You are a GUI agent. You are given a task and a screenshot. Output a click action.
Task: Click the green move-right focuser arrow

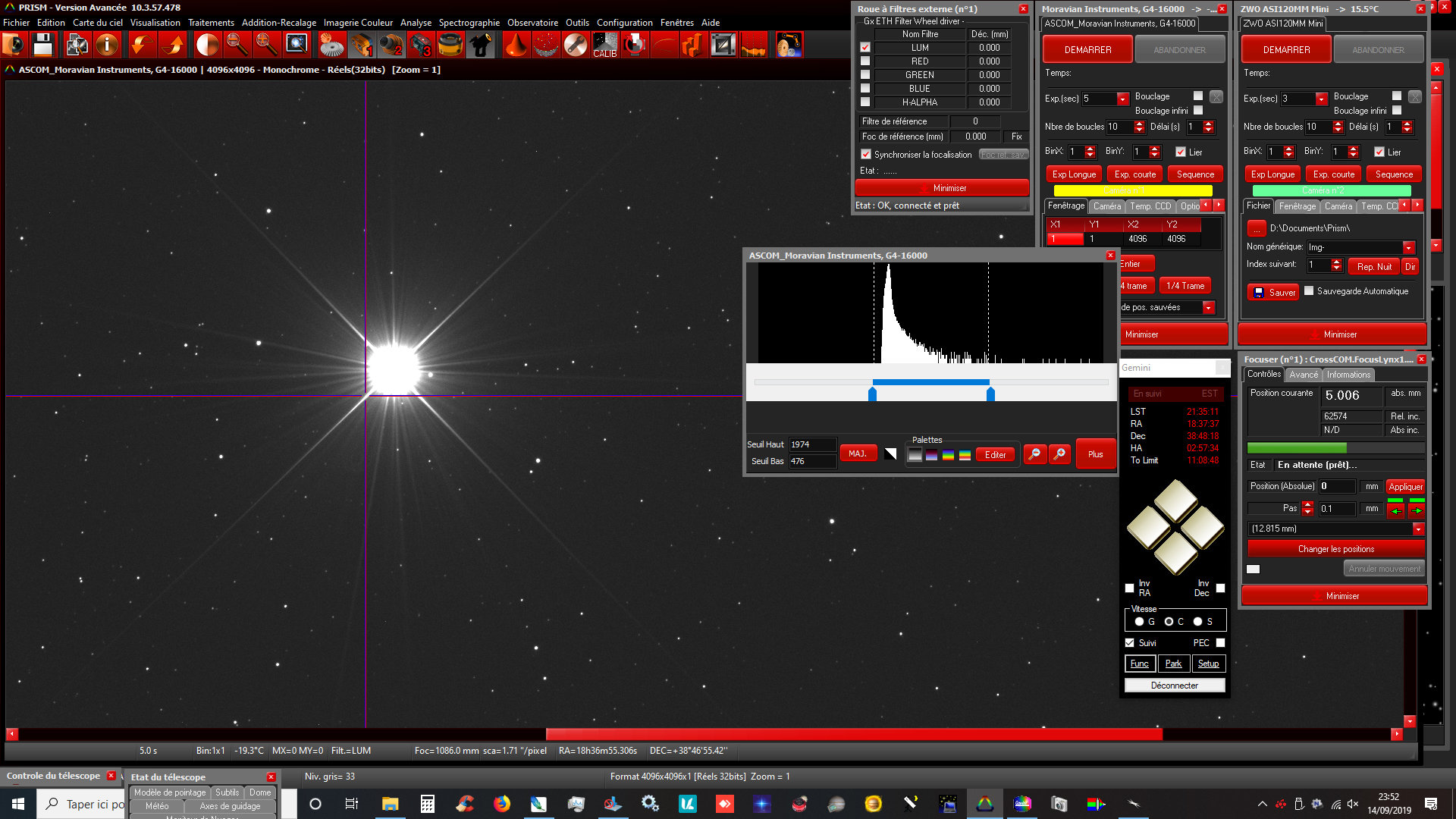pos(1417,510)
